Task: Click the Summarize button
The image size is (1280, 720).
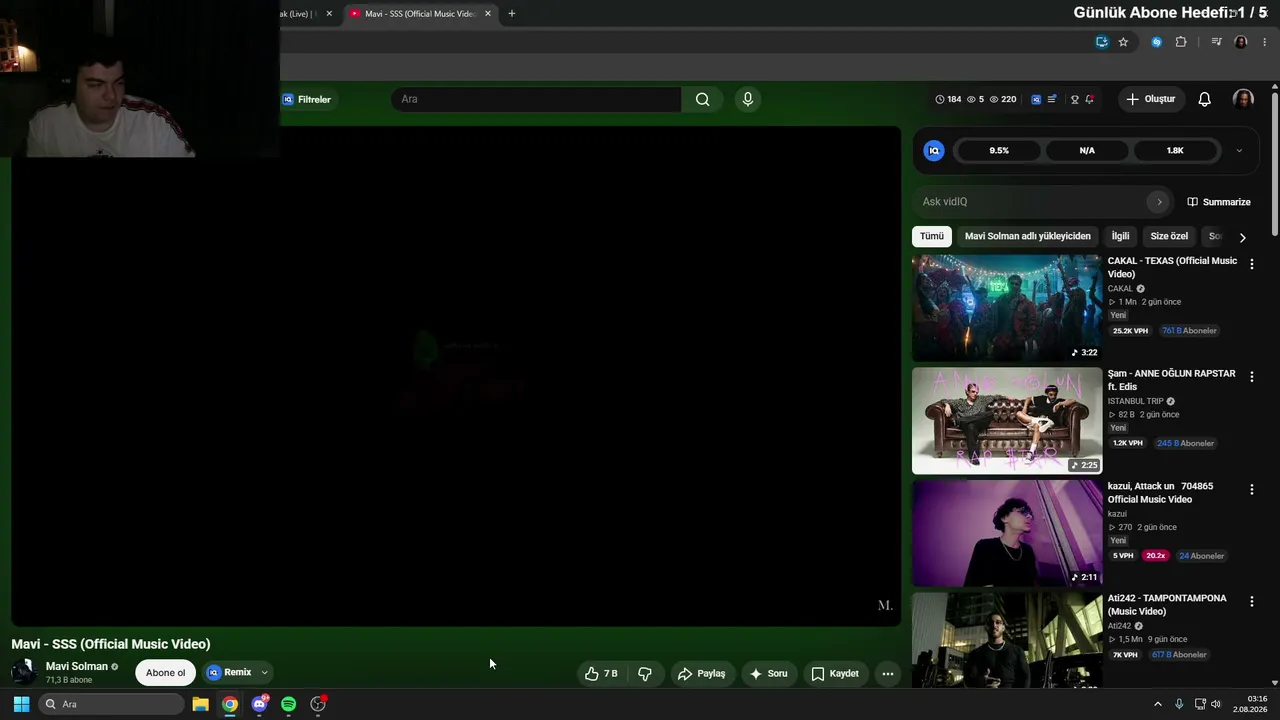Action: [x=1219, y=202]
